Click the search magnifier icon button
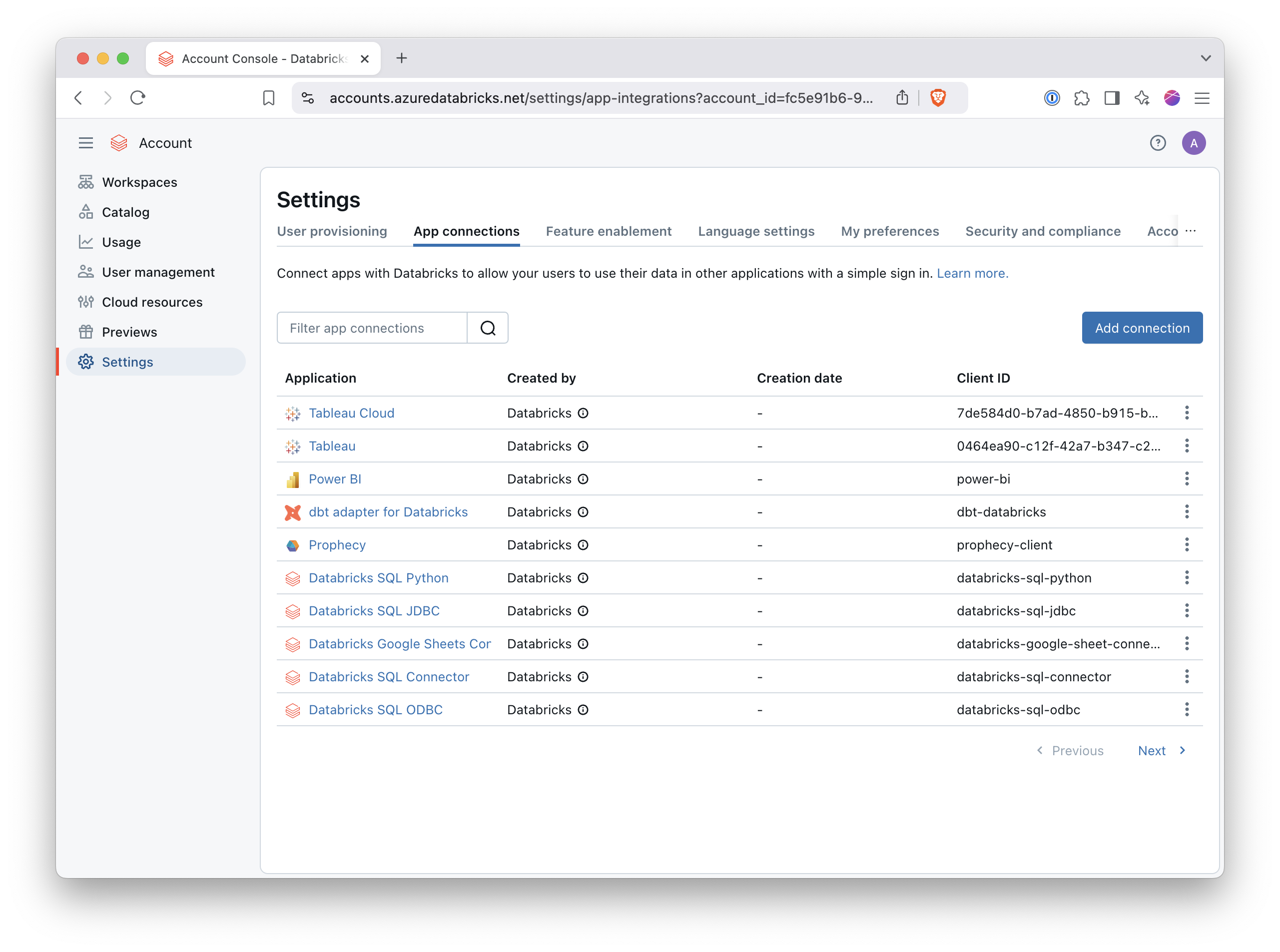This screenshot has height=952, width=1280. click(488, 328)
